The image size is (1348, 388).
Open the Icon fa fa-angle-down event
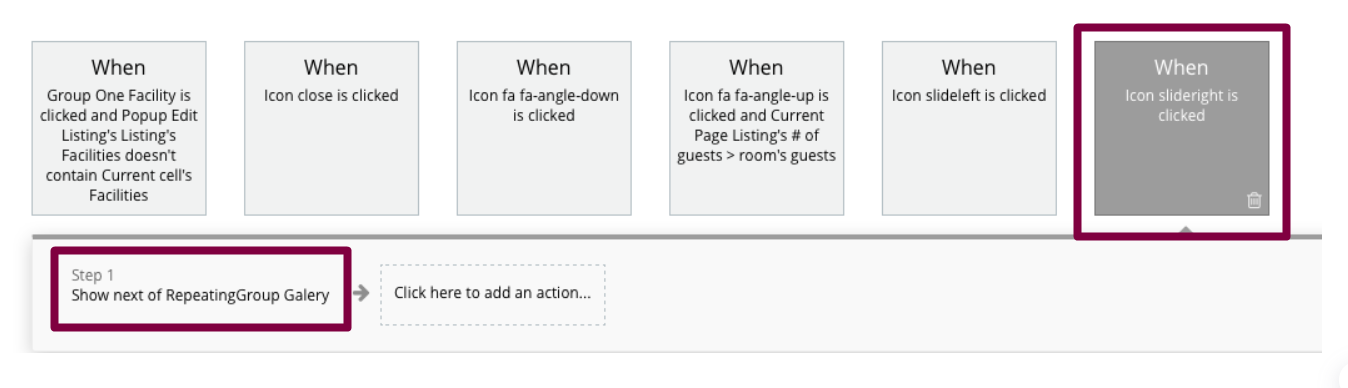[544, 128]
